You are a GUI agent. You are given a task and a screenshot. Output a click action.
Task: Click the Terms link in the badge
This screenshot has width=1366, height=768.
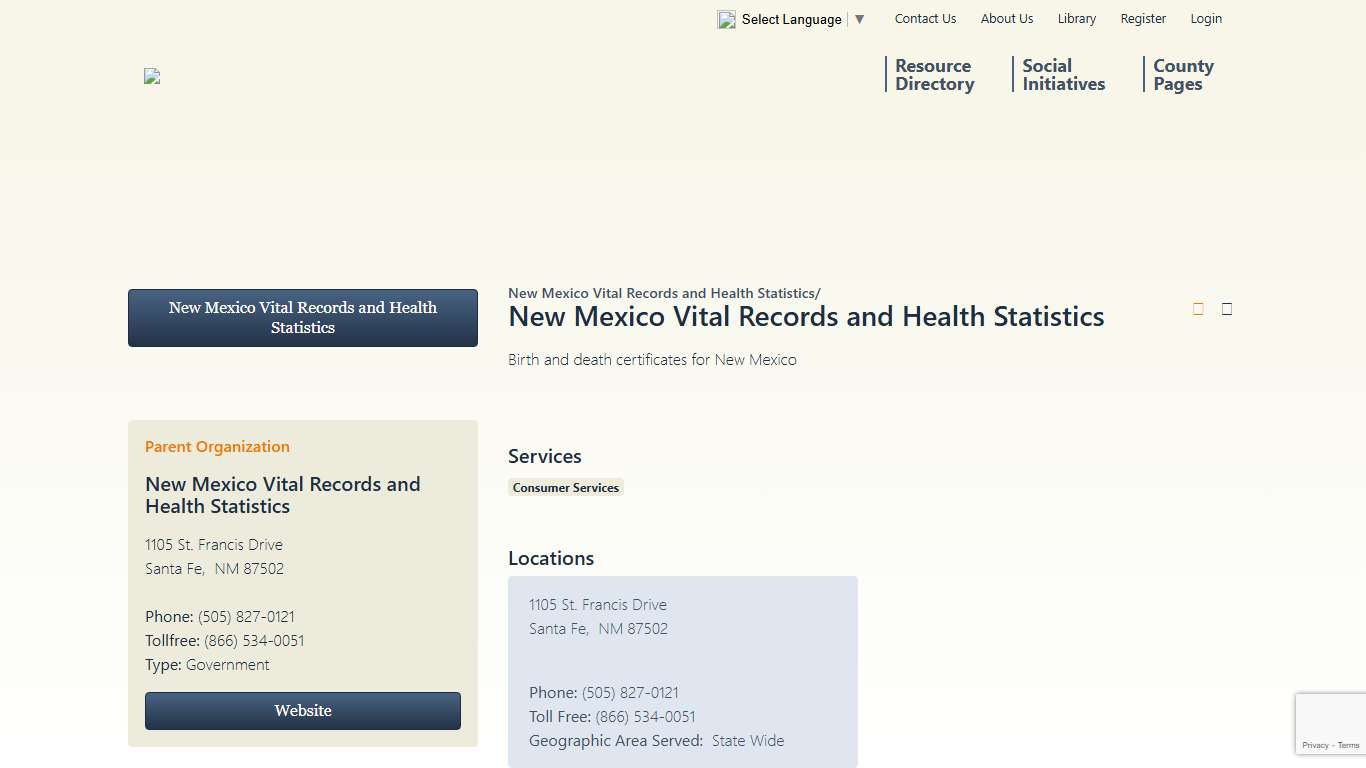1348,745
